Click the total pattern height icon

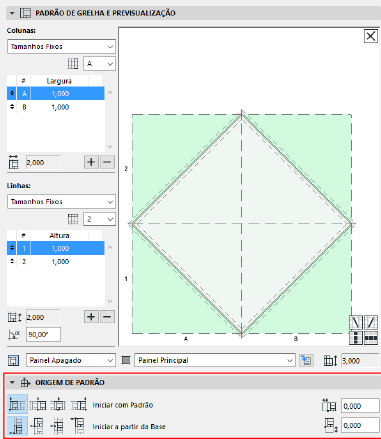[15, 317]
